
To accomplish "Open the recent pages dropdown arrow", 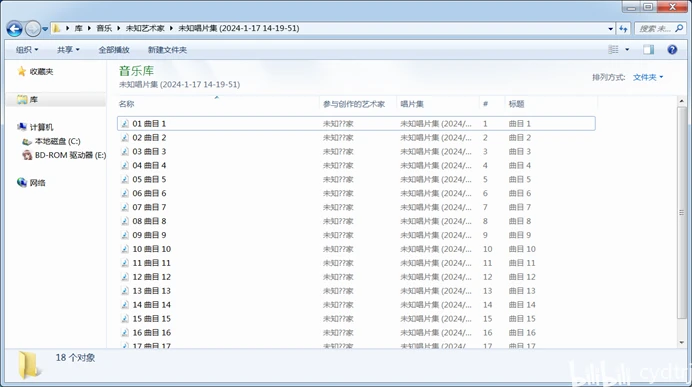I will click(x=45, y=29).
